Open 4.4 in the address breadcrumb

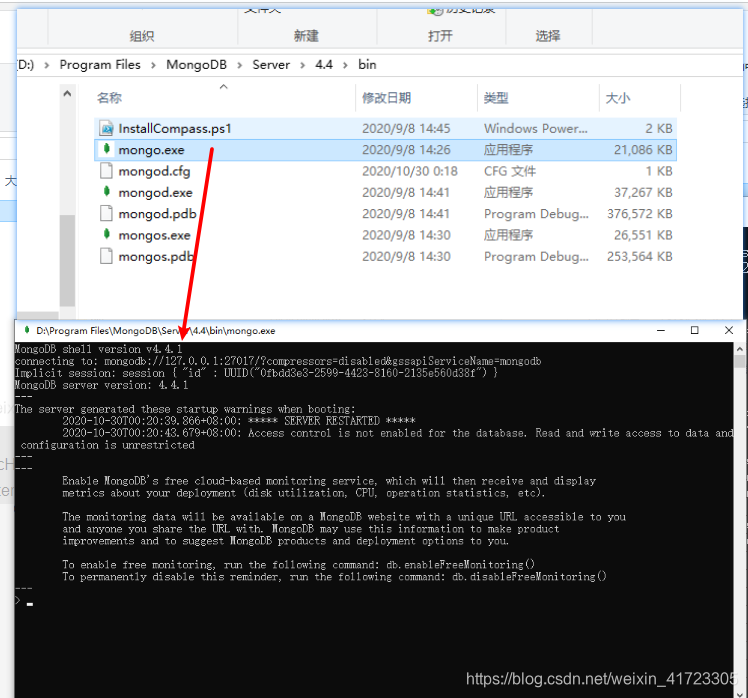point(324,65)
